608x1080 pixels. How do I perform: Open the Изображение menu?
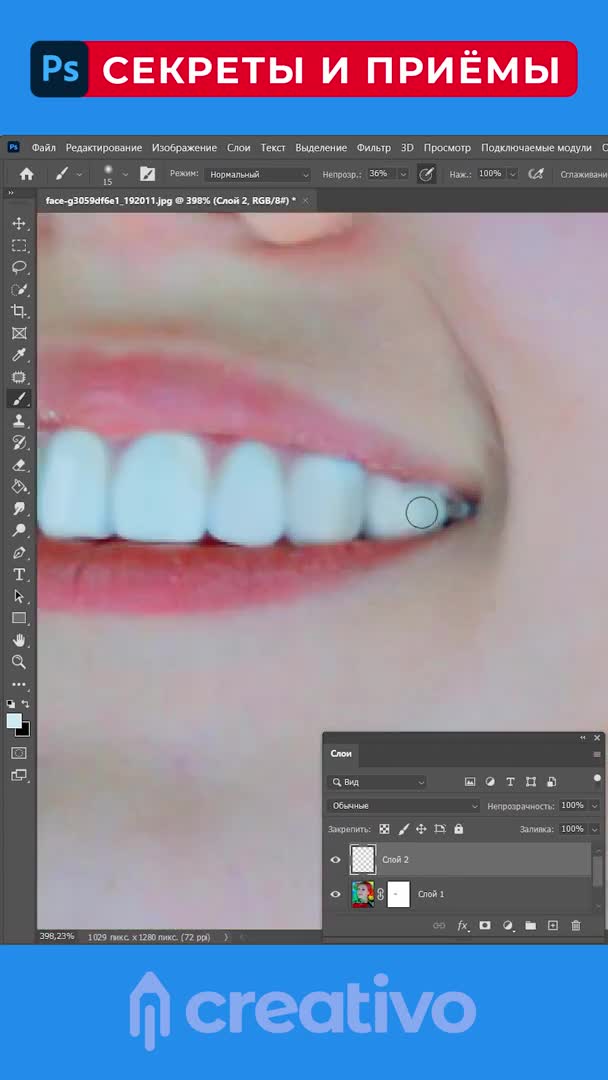click(x=184, y=148)
